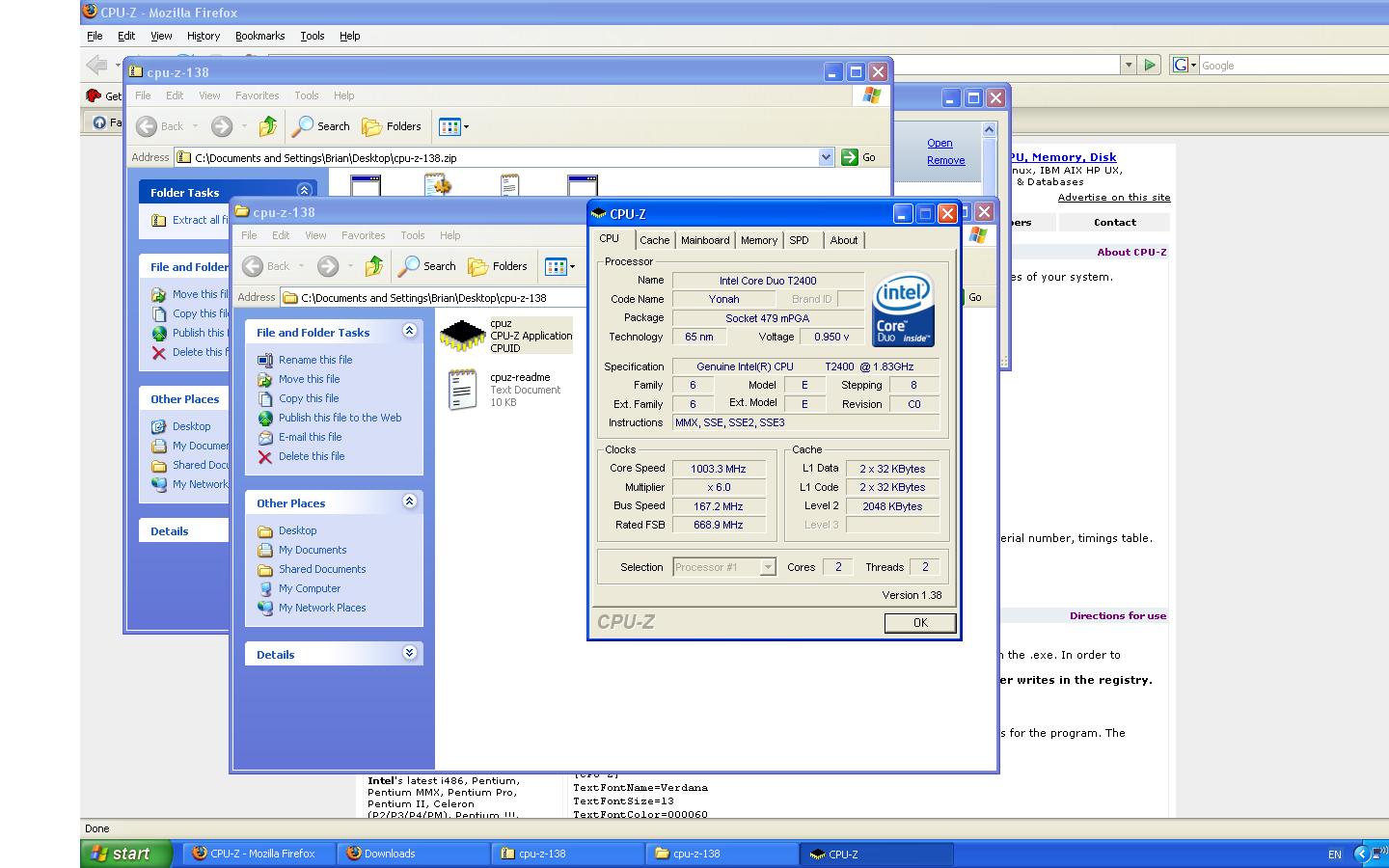The height and width of the screenshot is (868, 1389).
Task: Open My Network Places in front window
Action: pyautogui.click(x=322, y=608)
